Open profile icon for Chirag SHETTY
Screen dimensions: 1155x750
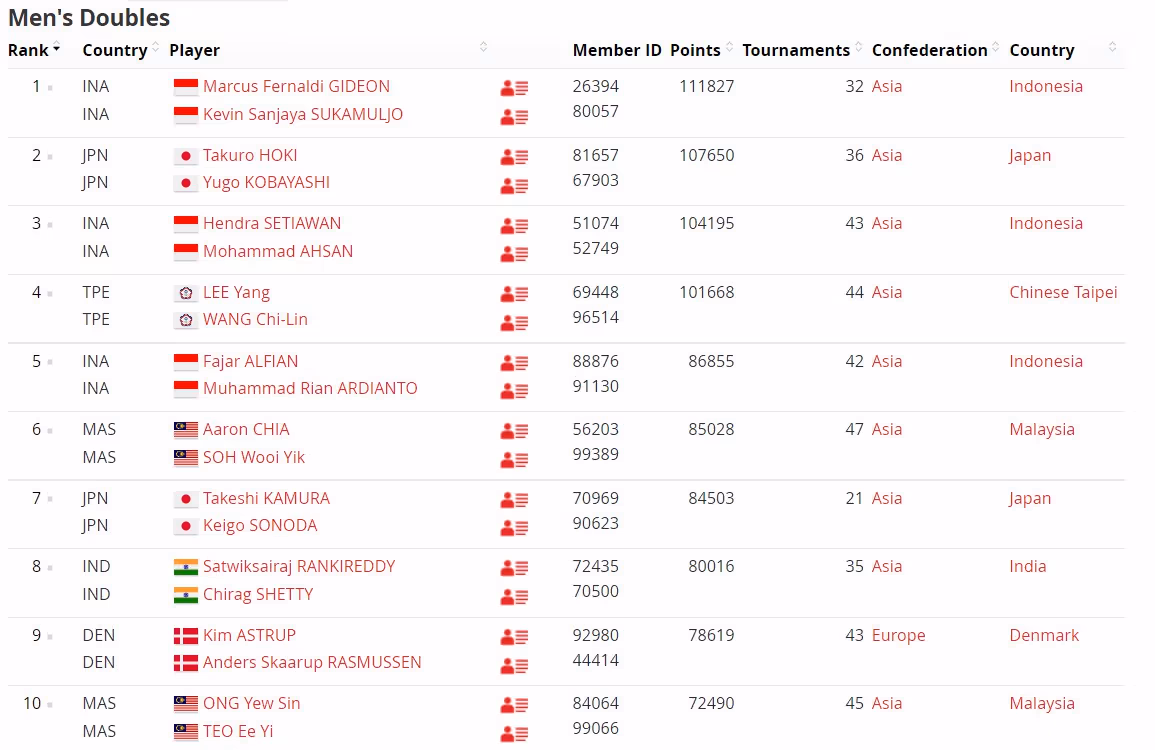pyautogui.click(x=514, y=596)
